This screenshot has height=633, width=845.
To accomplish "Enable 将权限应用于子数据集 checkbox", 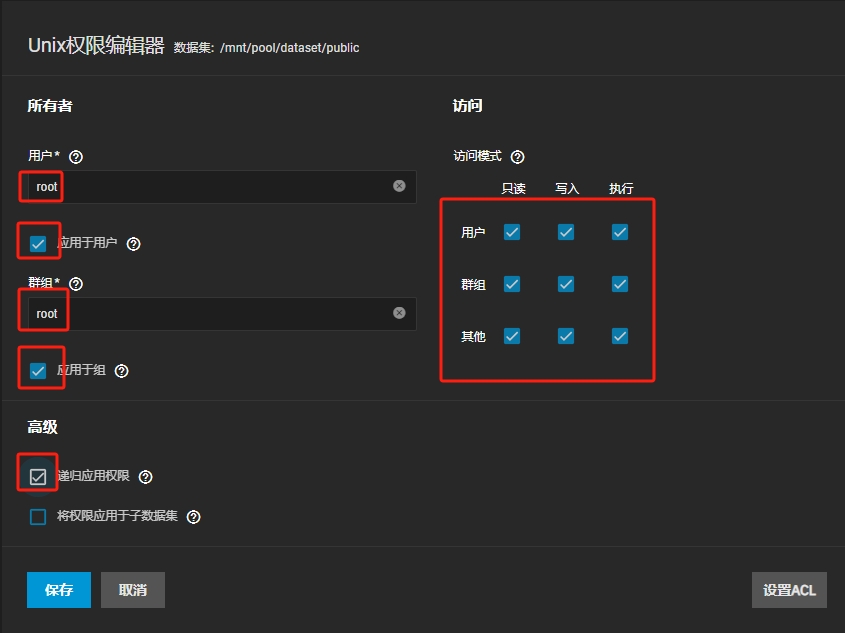I will coord(38,517).
